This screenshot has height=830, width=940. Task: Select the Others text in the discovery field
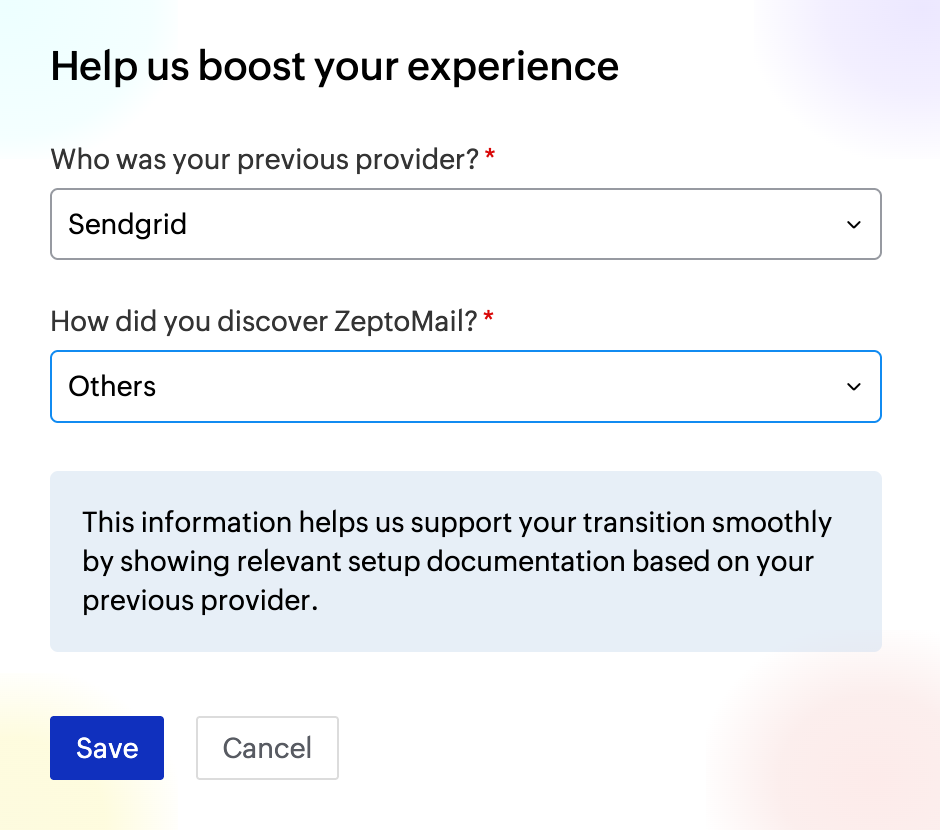112,386
